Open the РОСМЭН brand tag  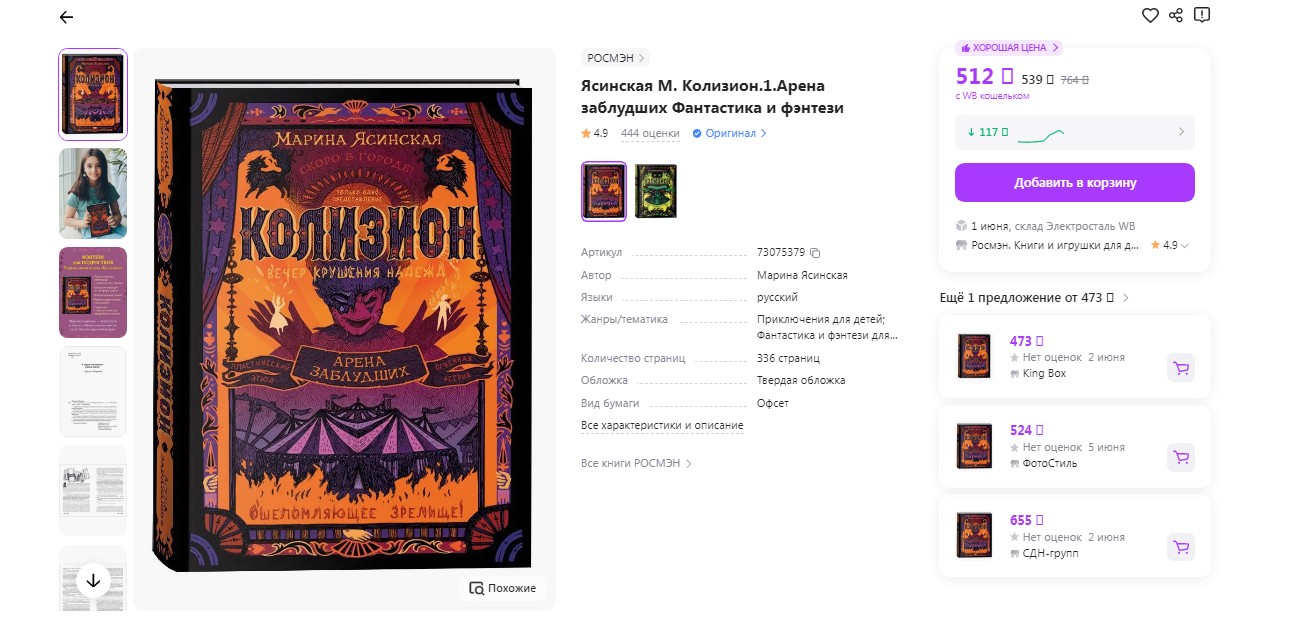click(616, 58)
